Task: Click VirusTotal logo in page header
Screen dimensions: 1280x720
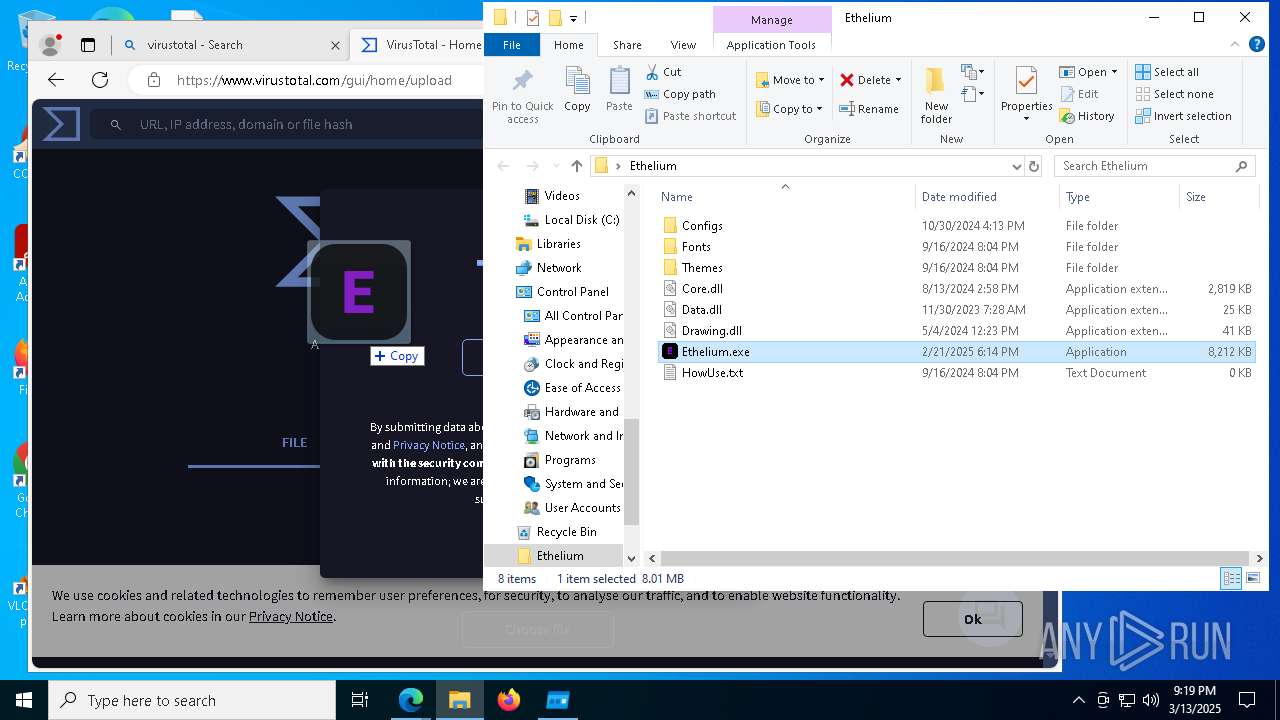Action: [61, 124]
